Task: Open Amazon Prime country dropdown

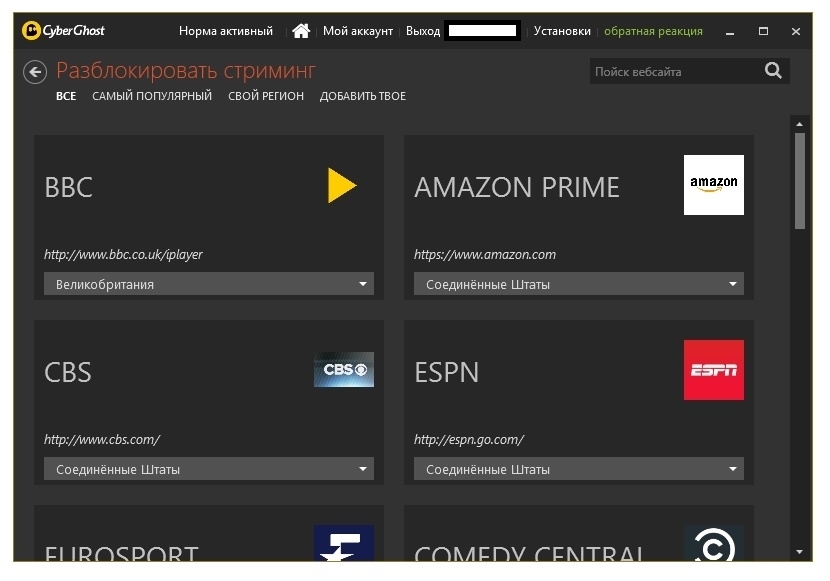Action: click(x=579, y=284)
